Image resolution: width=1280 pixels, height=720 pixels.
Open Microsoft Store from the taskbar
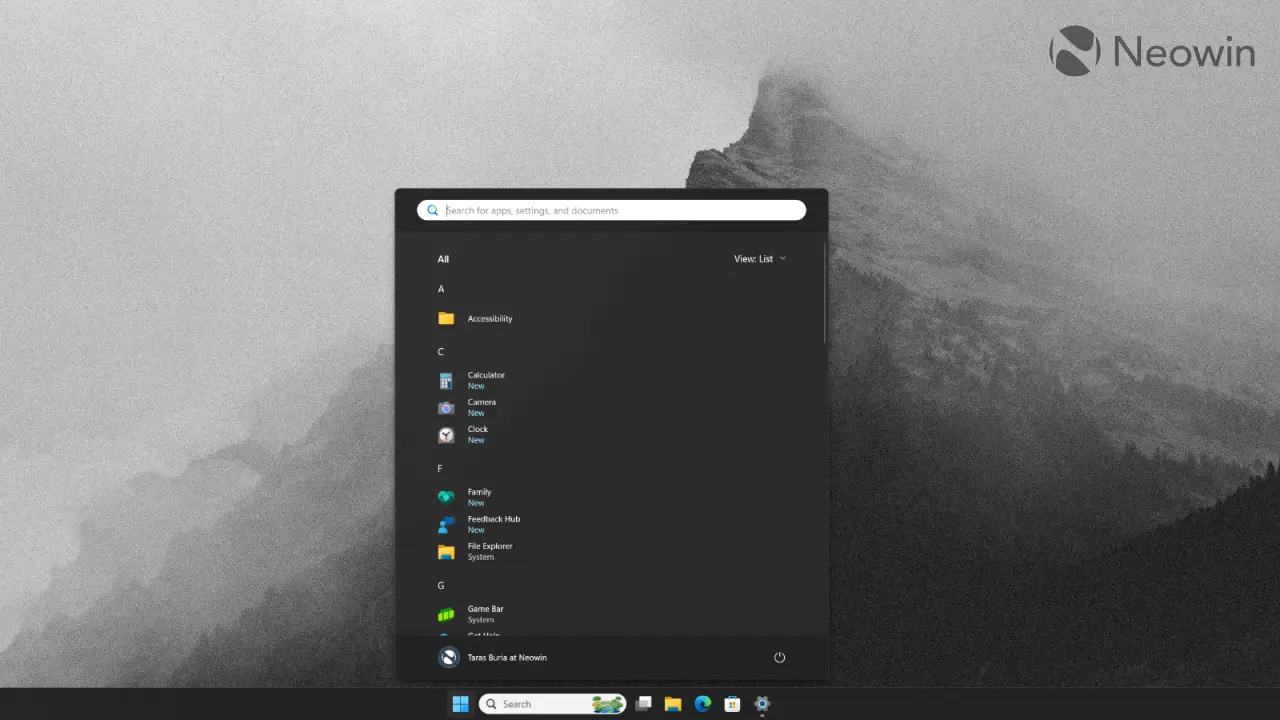[732, 704]
